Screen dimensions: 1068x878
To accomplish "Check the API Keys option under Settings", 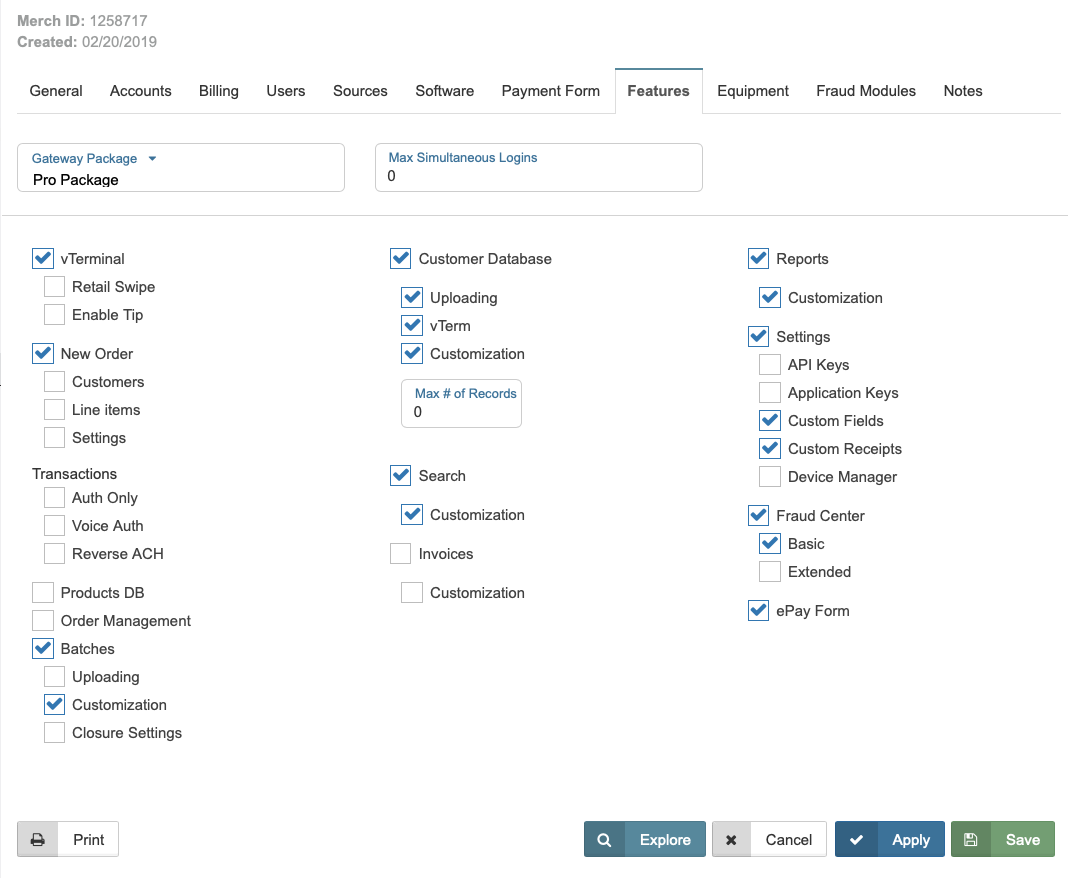I will pos(770,365).
